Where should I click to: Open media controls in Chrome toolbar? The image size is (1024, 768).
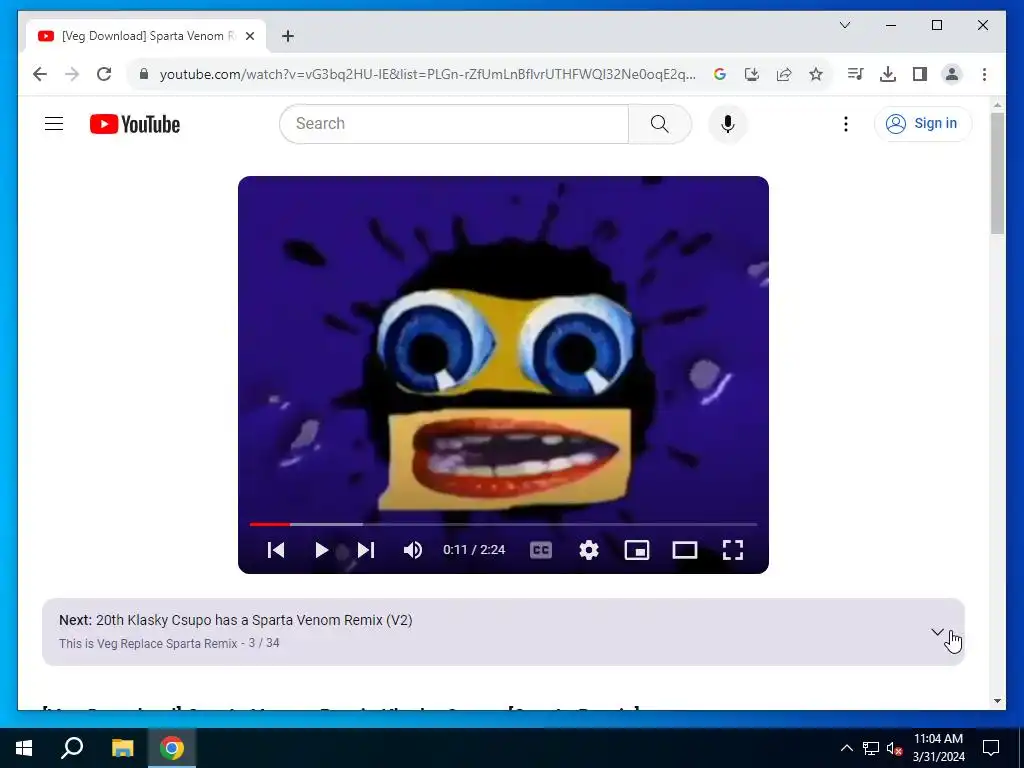coord(855,74)
